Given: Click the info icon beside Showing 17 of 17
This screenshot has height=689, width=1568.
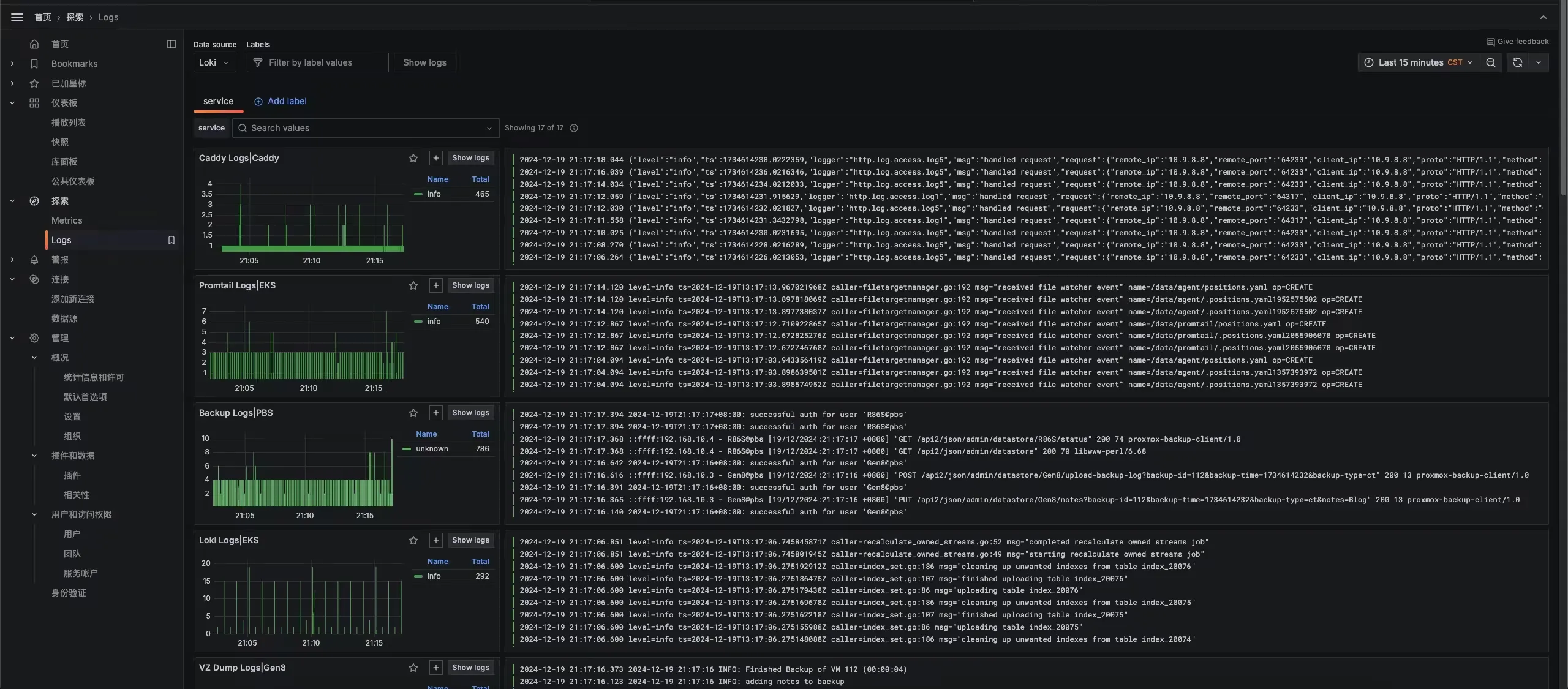Looking at the screenshot, I should pos(574,128).
